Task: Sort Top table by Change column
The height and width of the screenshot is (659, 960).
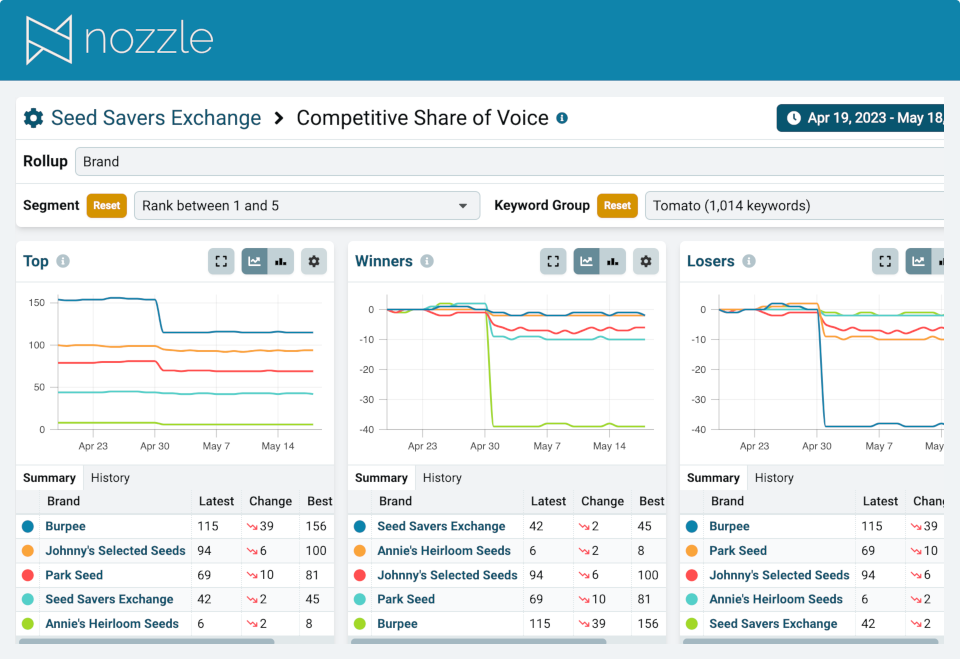Action: click(270, 501)
